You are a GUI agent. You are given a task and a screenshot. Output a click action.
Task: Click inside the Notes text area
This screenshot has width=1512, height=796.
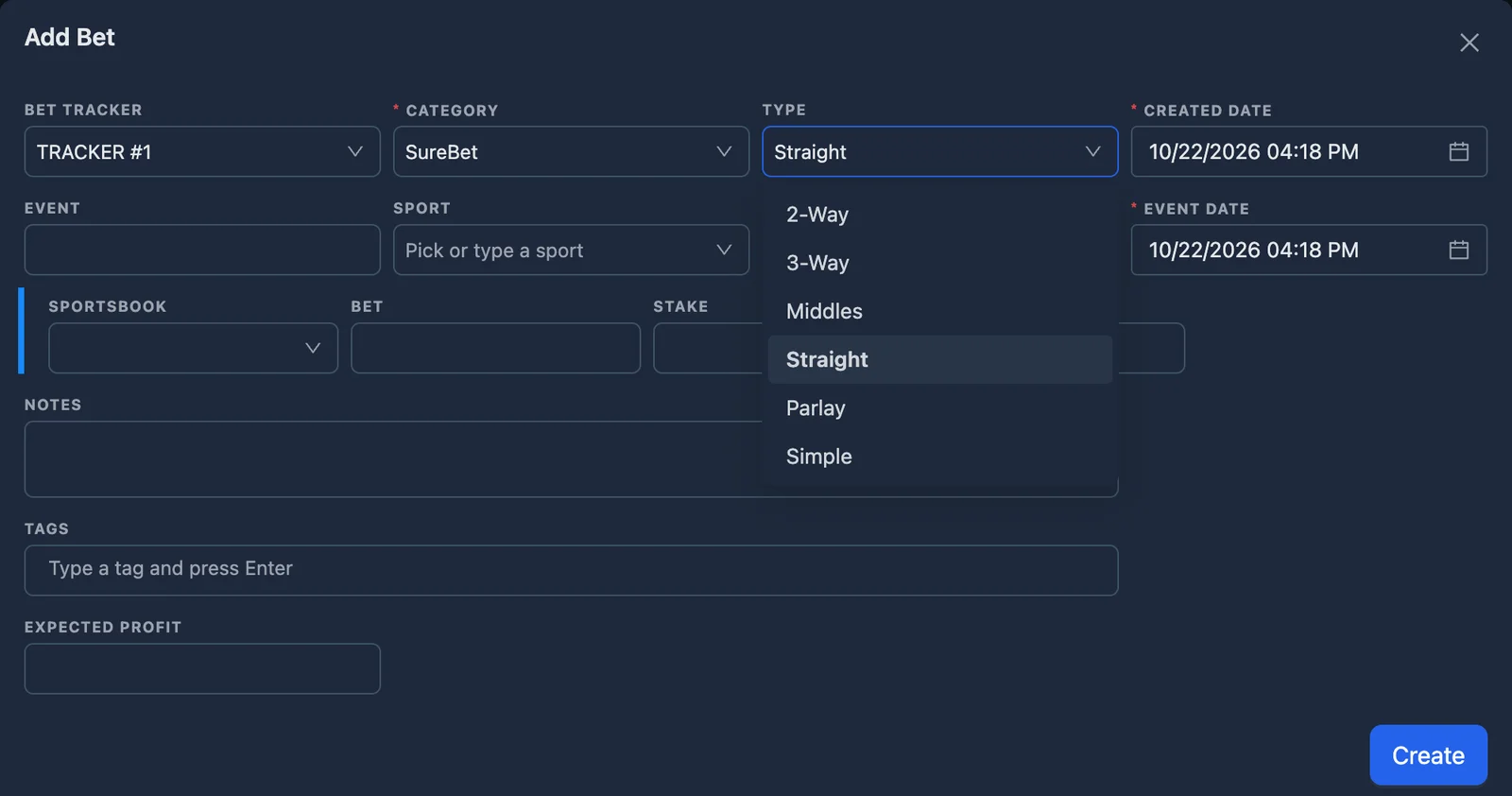[x=393, y=459]
